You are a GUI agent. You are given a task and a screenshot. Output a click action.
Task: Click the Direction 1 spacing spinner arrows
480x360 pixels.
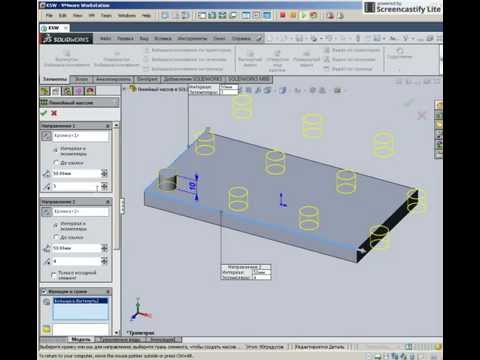(x=104, y=173)
